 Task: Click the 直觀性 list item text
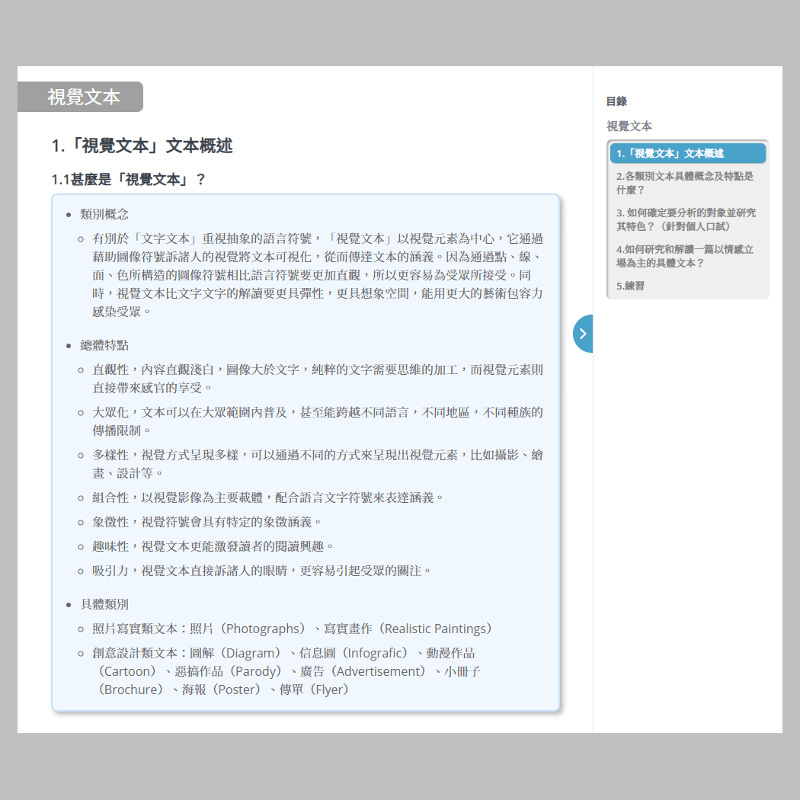pos(317,379)
